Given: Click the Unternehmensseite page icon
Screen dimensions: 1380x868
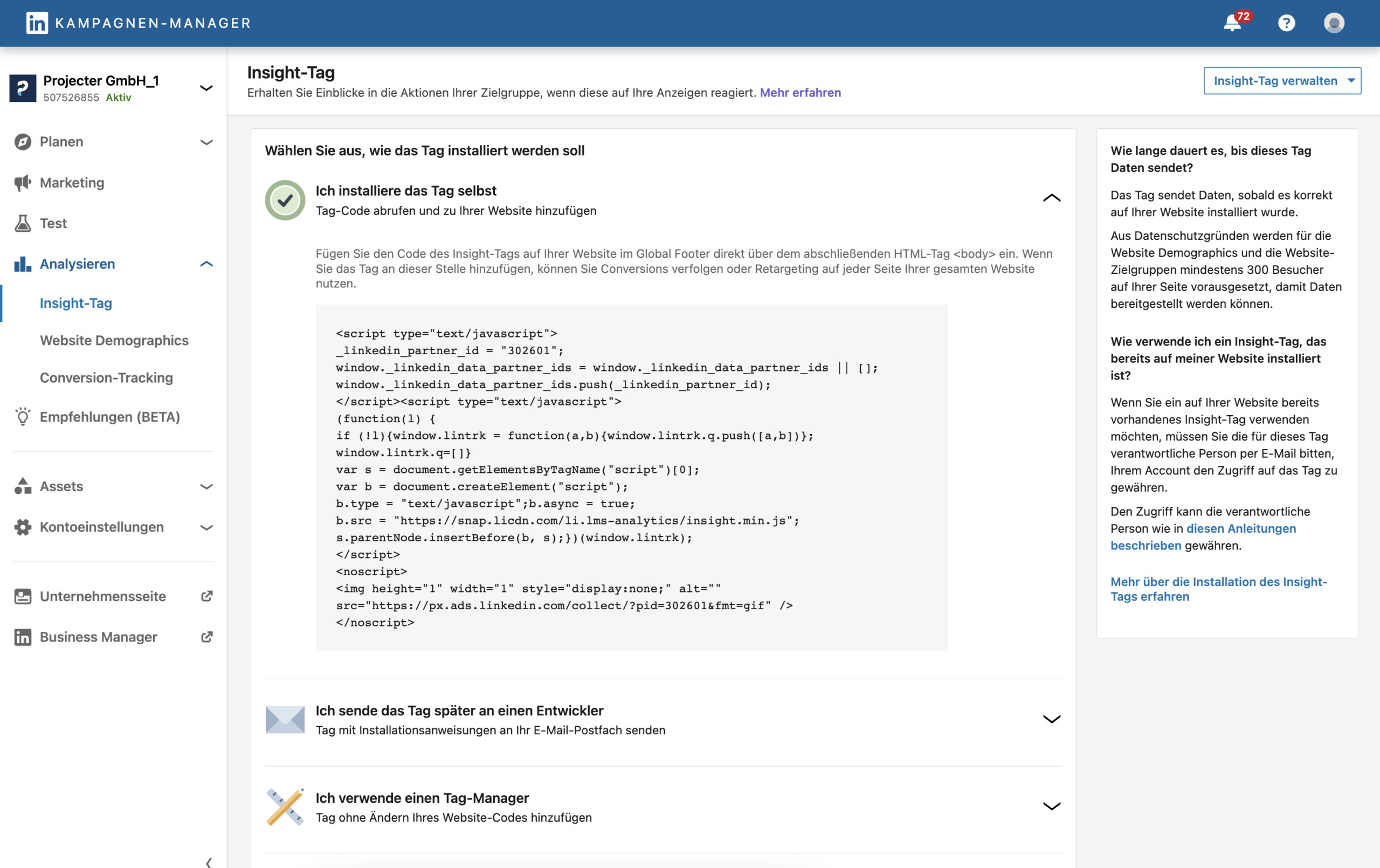Looking at the screenshot, I should point(22,596).
